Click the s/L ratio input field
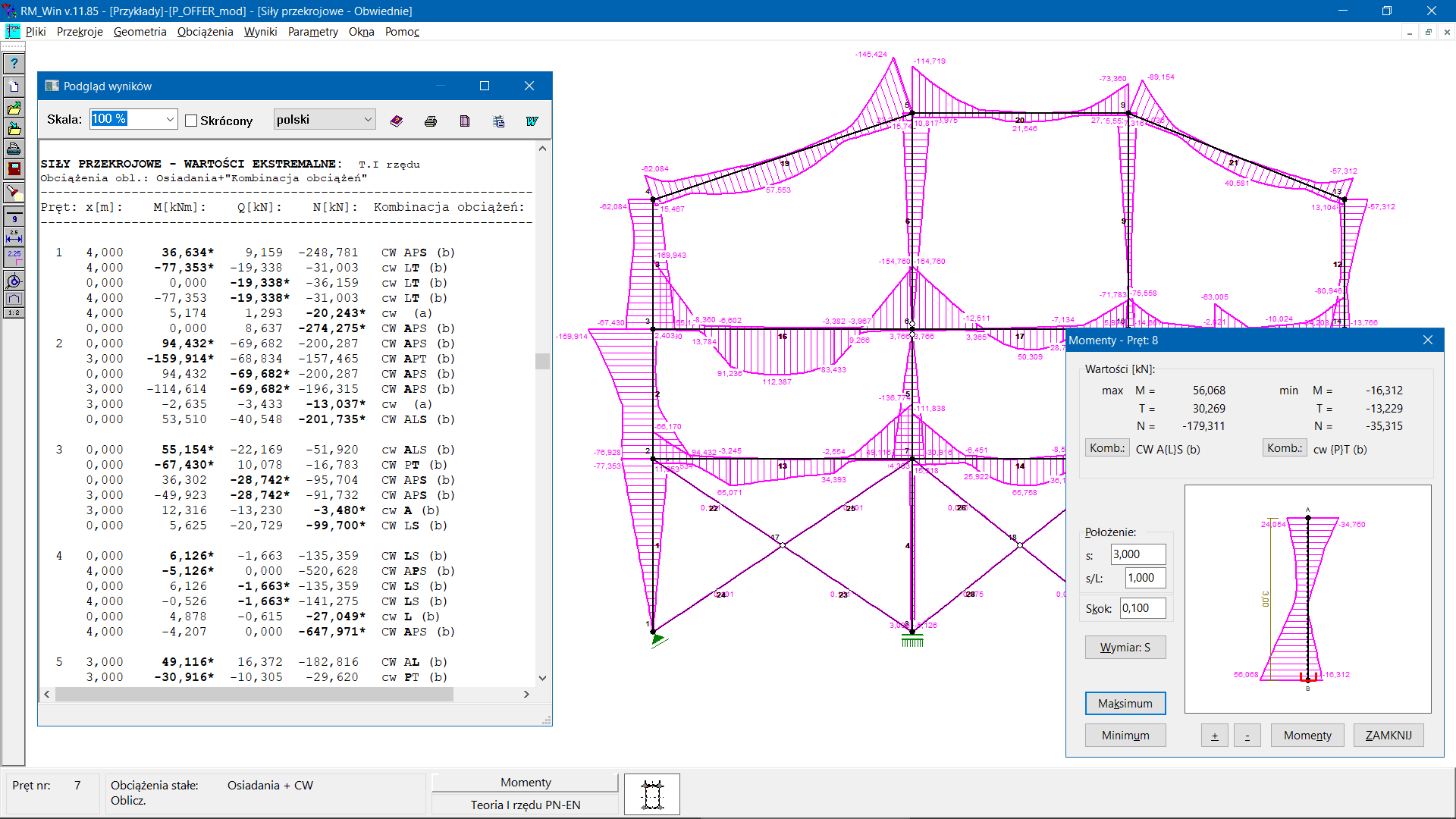The image size is (1456, 819). click(x=1145, y=578)
